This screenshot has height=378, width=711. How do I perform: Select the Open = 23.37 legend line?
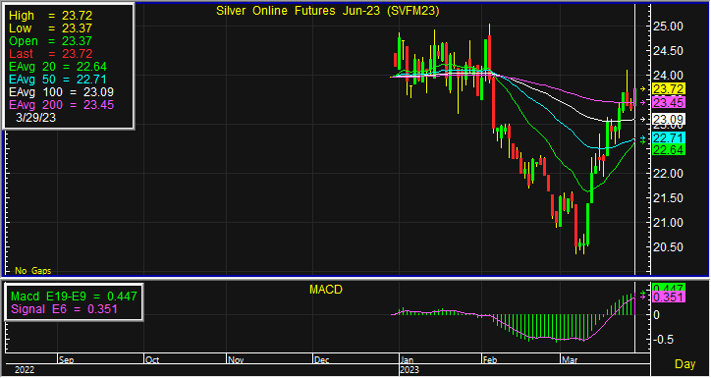(x=50, y=41)
